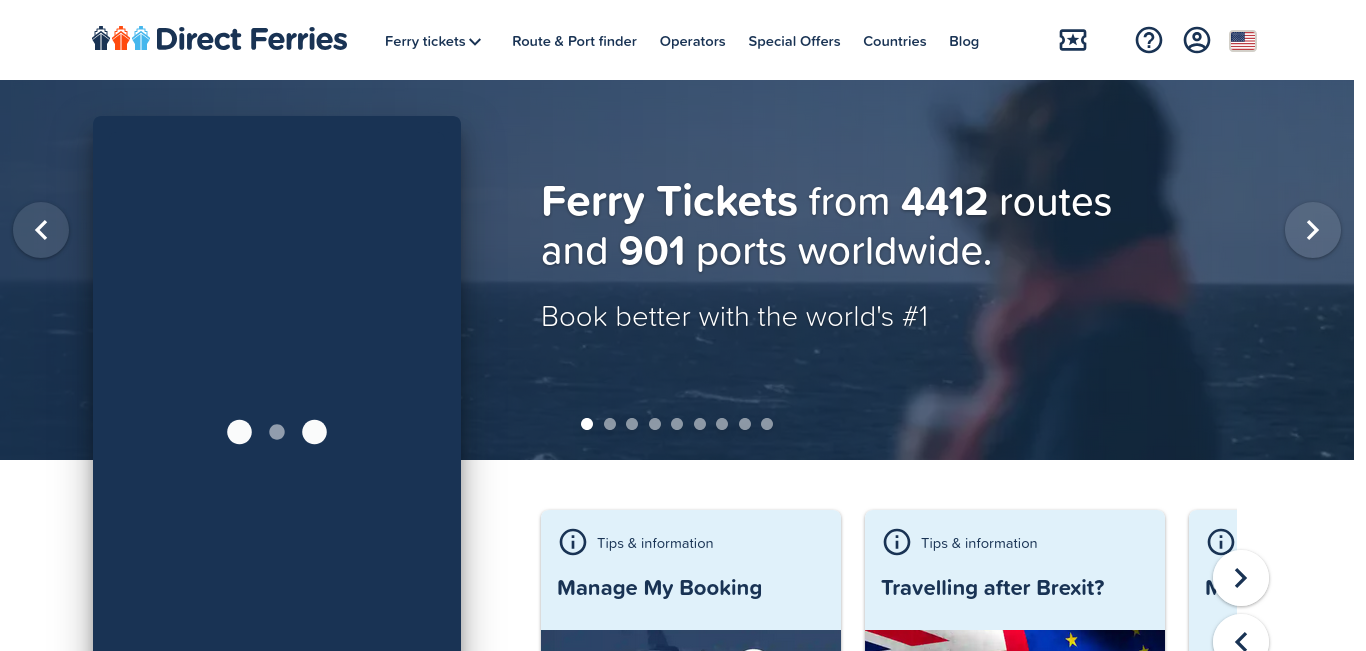The height and width of the screenshot is (651, 1366).
Task: Go to previous hero banner slide
Action: pos(41,230)
